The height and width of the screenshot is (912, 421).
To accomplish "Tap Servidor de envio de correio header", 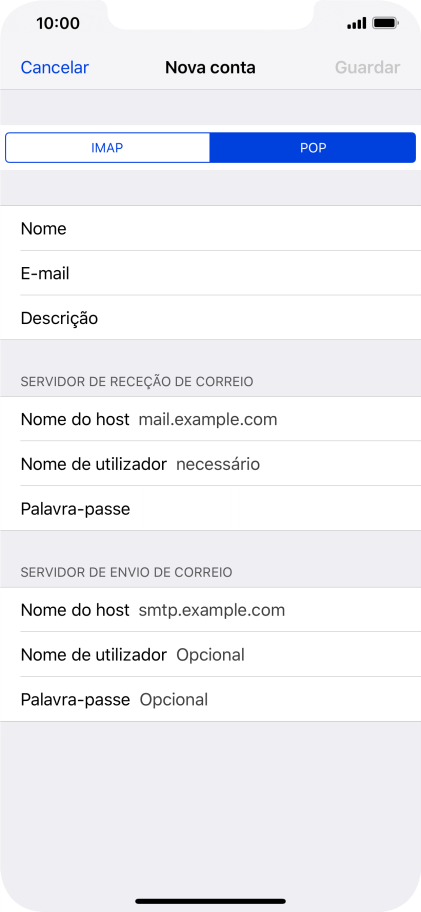I will pos(127,573).
